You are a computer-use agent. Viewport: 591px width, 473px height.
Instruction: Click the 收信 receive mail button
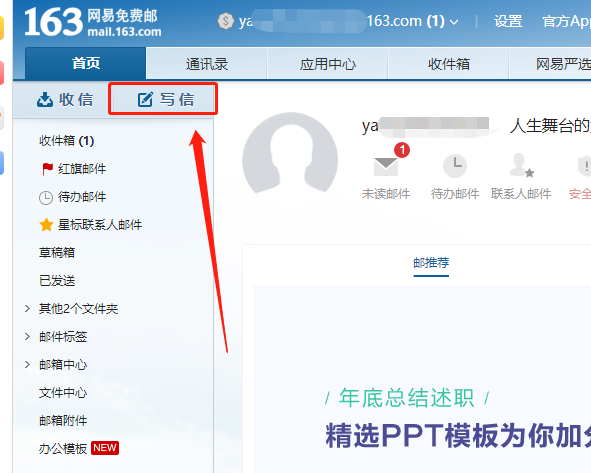(x=64, y=100)
